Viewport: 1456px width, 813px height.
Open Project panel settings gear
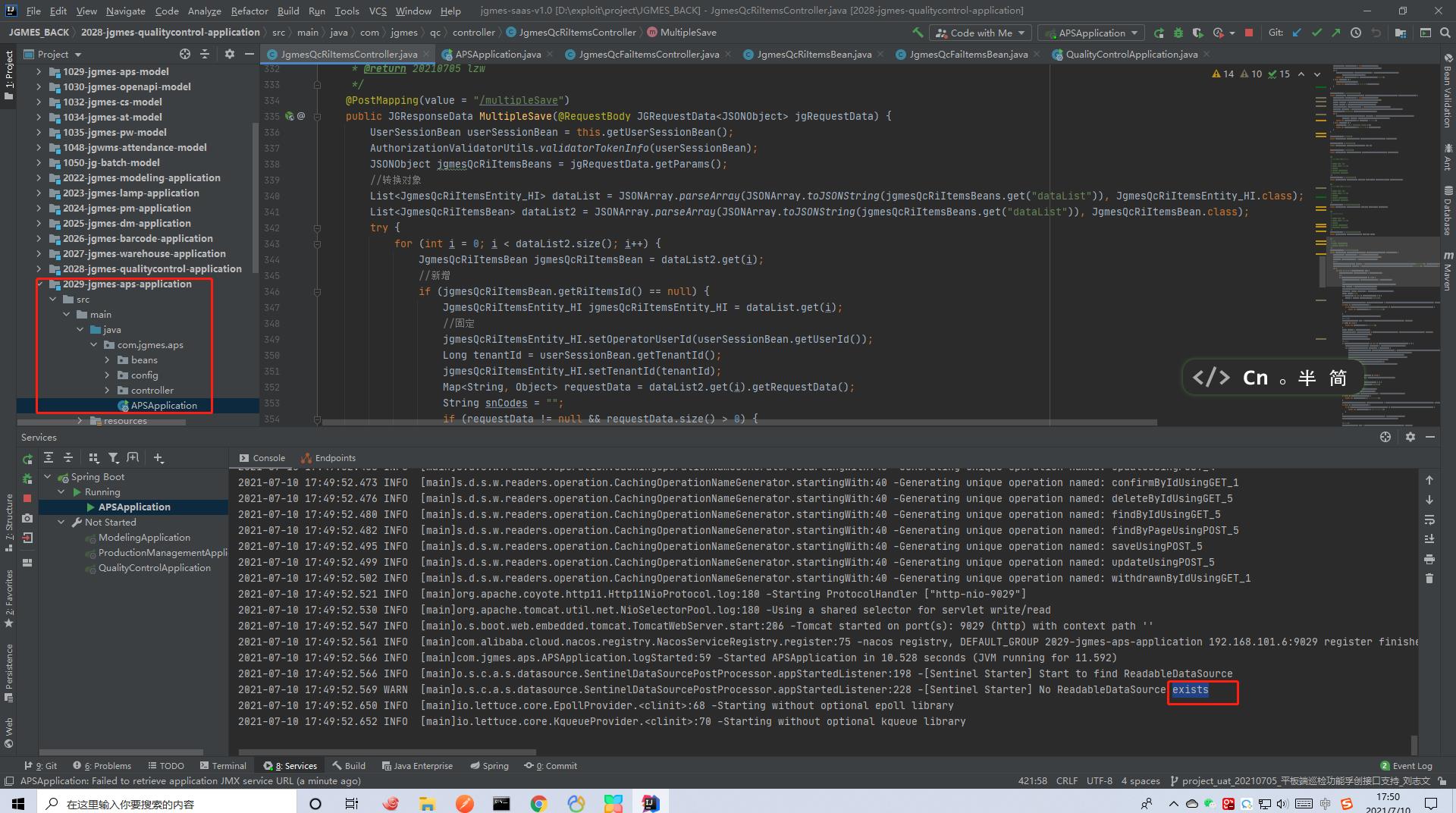(230, 54)
